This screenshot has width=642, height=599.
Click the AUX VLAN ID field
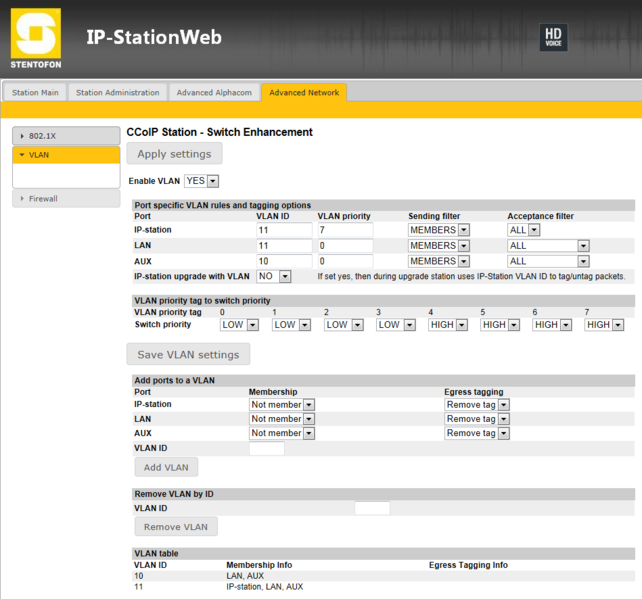(284, 261)
